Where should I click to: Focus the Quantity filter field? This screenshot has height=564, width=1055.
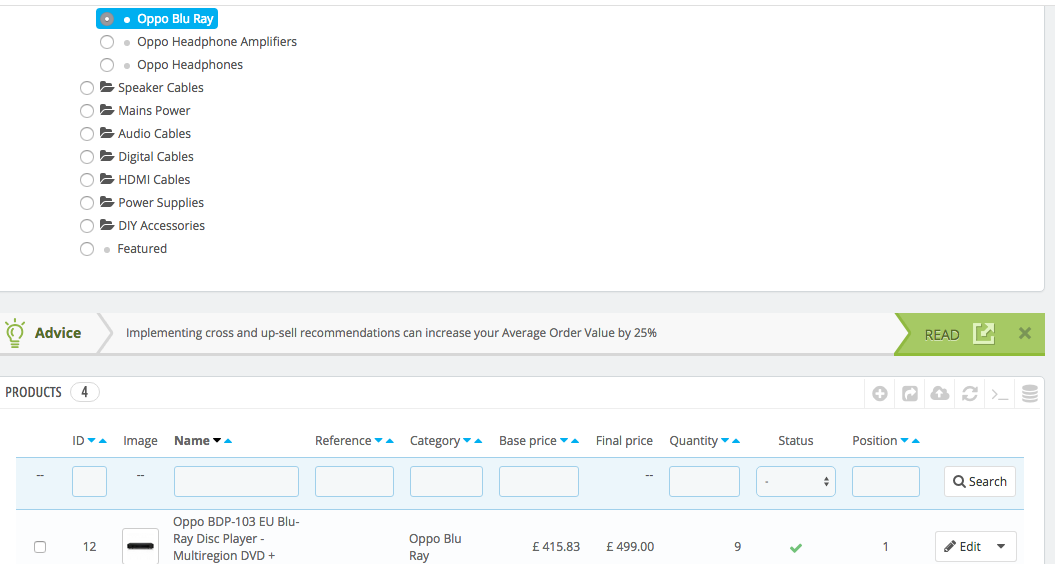704,481
